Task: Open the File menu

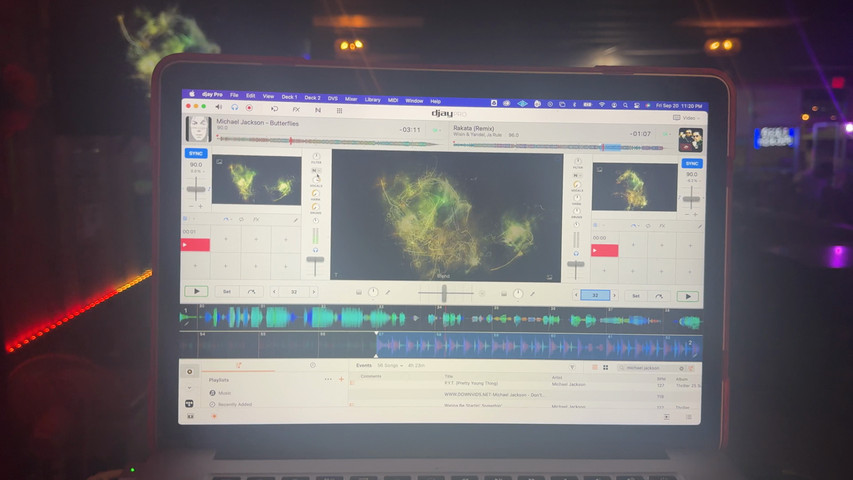Action: pyautogui.click(x=234, y=95)
